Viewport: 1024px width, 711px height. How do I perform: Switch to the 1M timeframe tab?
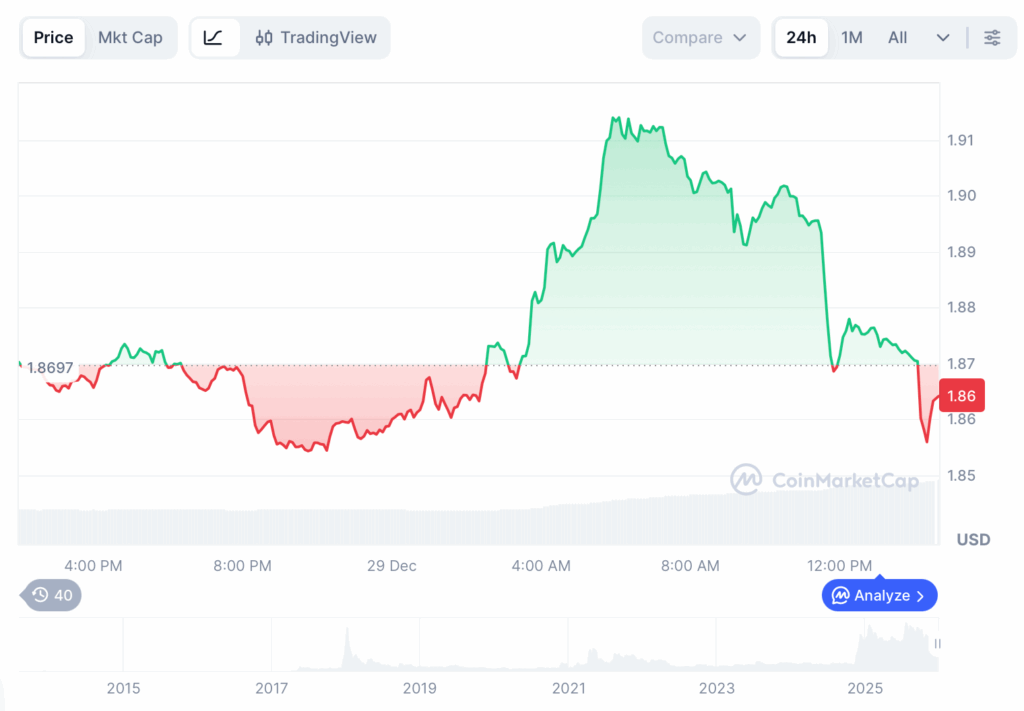pos(851,37)
